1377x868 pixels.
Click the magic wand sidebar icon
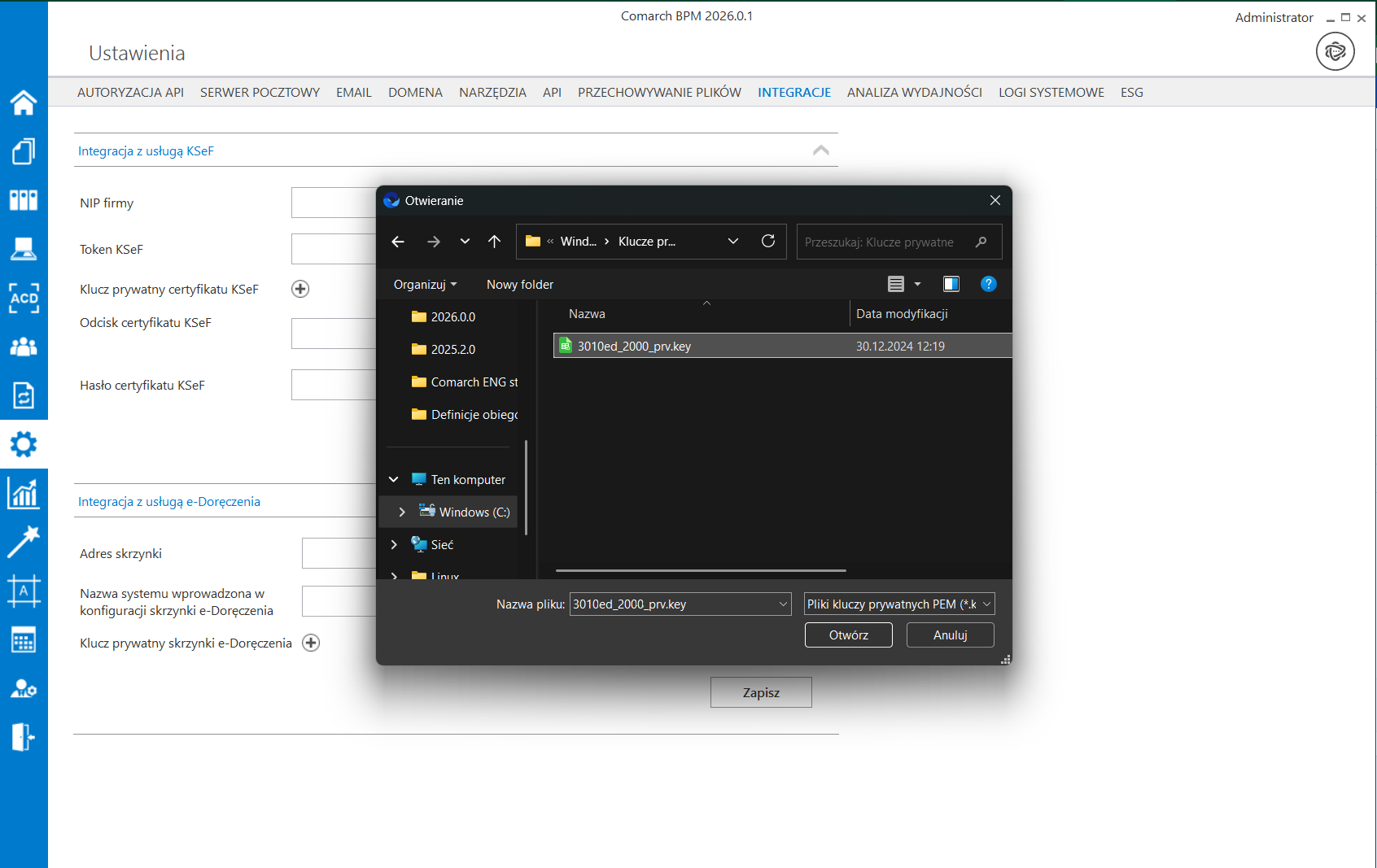click(24, 542)
